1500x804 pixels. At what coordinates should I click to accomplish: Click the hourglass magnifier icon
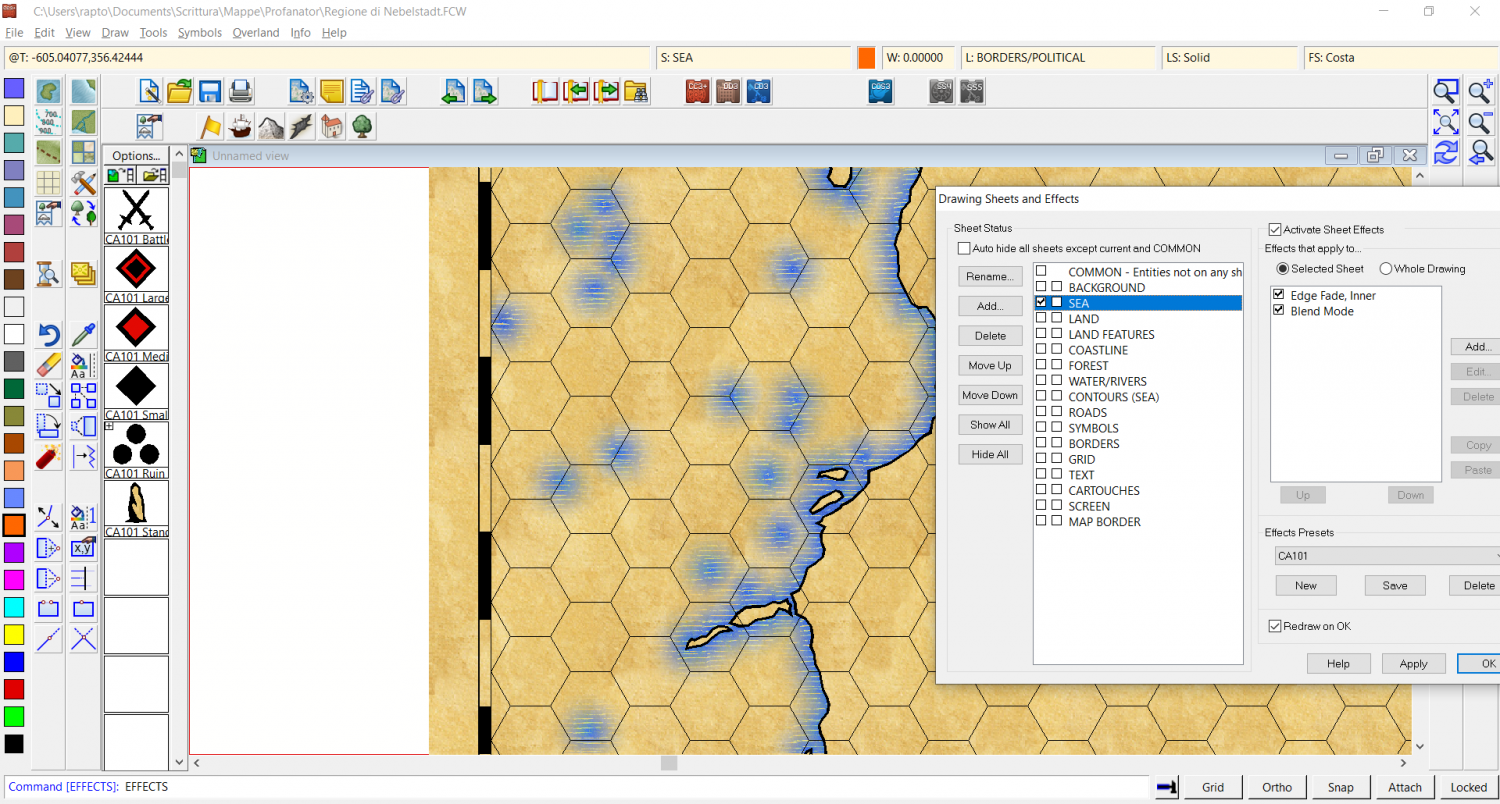coord(48,273)
